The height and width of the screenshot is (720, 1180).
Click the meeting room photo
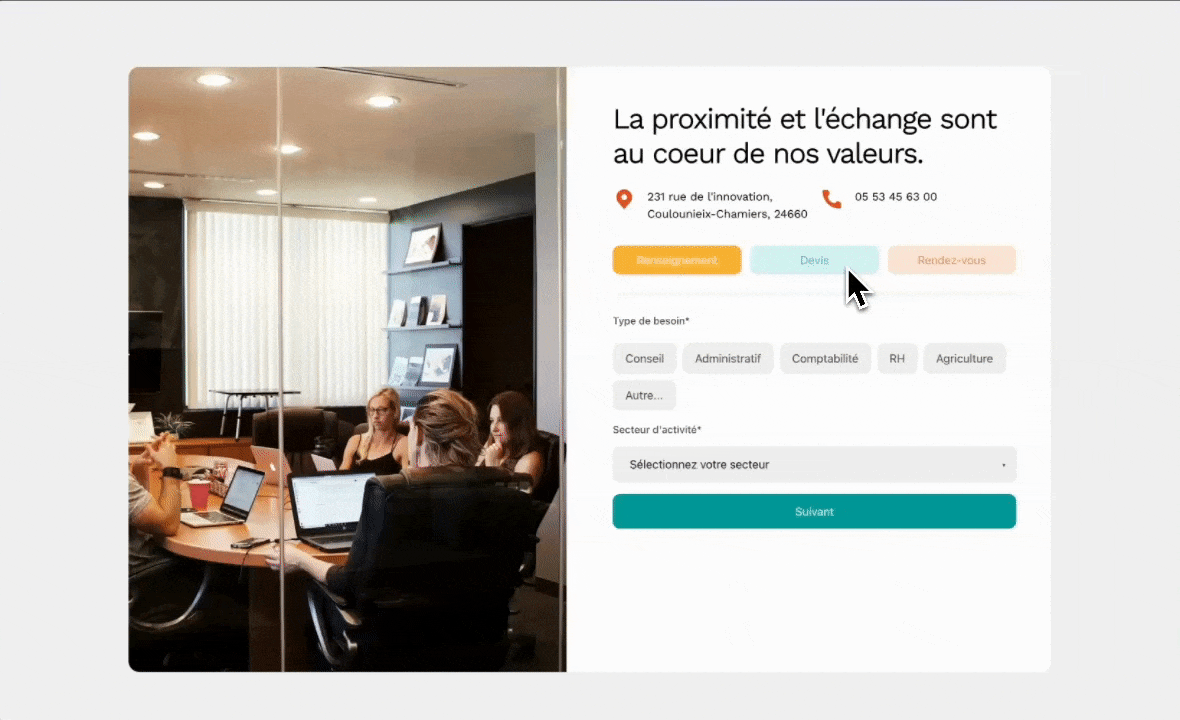(x=348, y=369)
